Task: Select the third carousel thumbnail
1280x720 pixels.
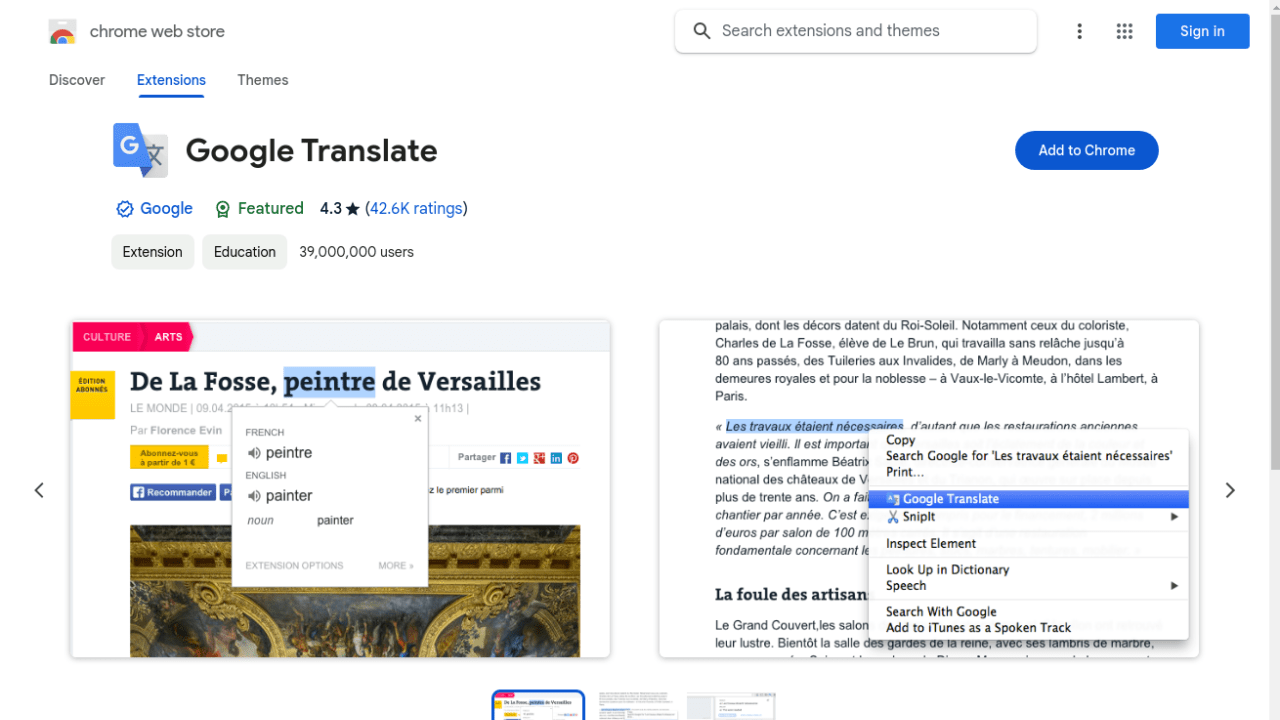Action: click(731, 706)
